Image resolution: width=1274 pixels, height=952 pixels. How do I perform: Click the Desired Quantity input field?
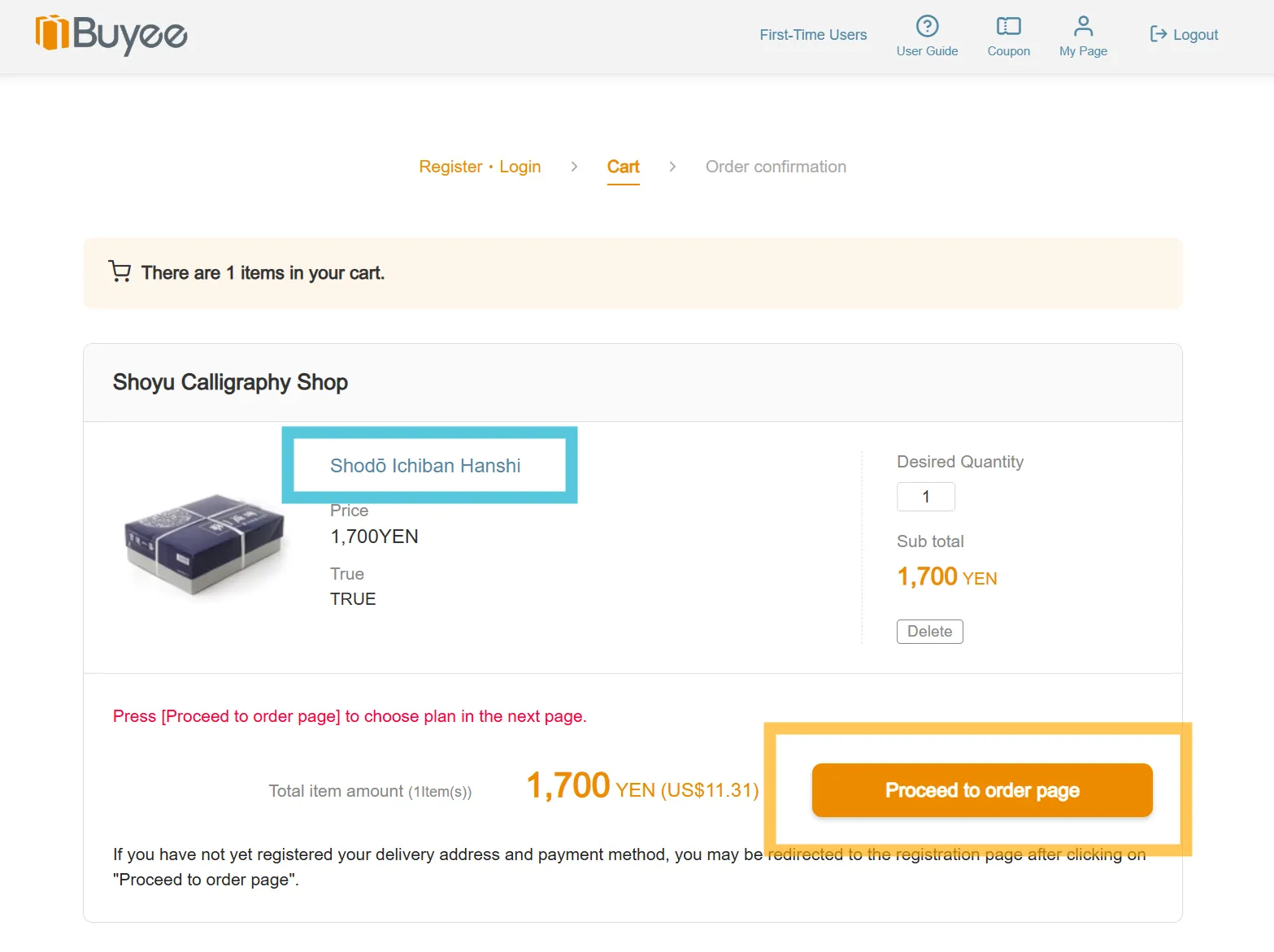[x=925, y=497]
